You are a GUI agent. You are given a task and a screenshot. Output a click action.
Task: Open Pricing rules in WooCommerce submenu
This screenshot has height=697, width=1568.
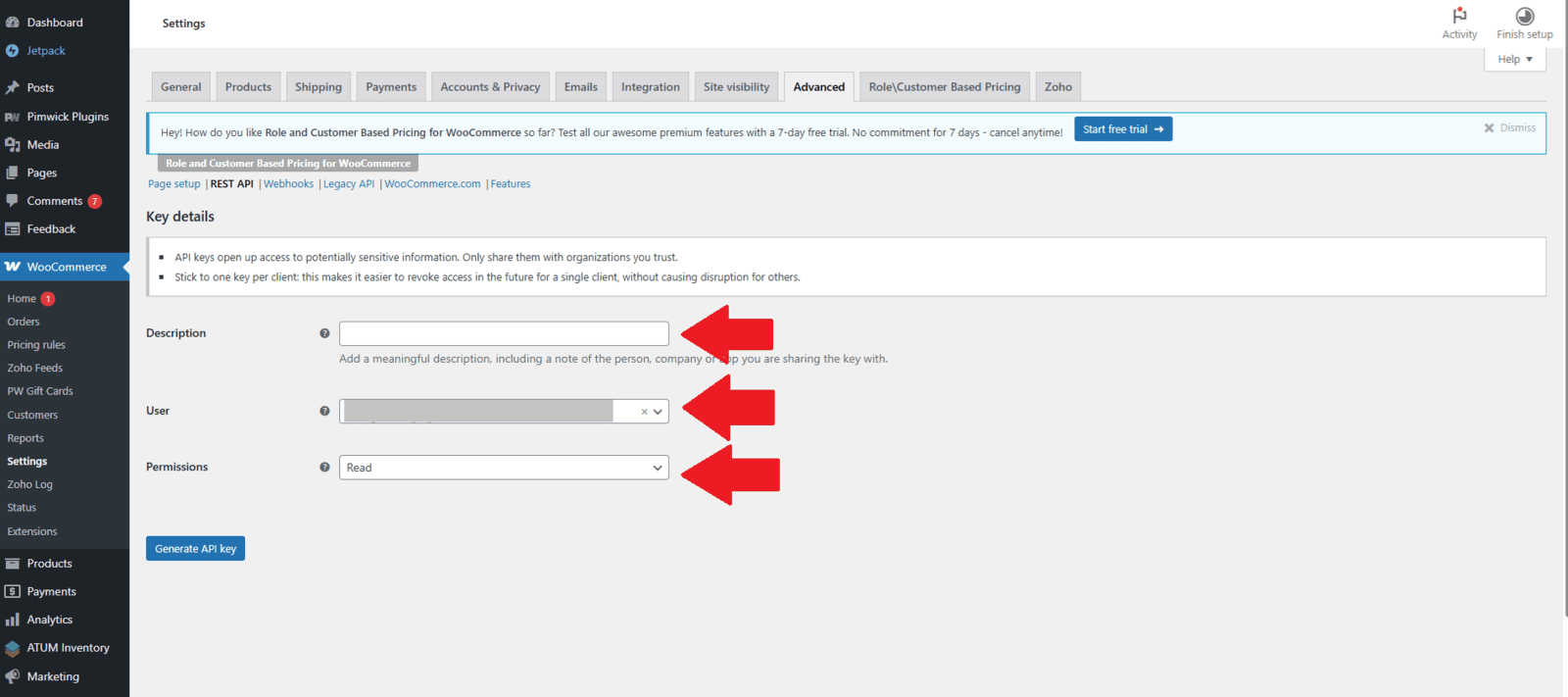tap(36, 345)
